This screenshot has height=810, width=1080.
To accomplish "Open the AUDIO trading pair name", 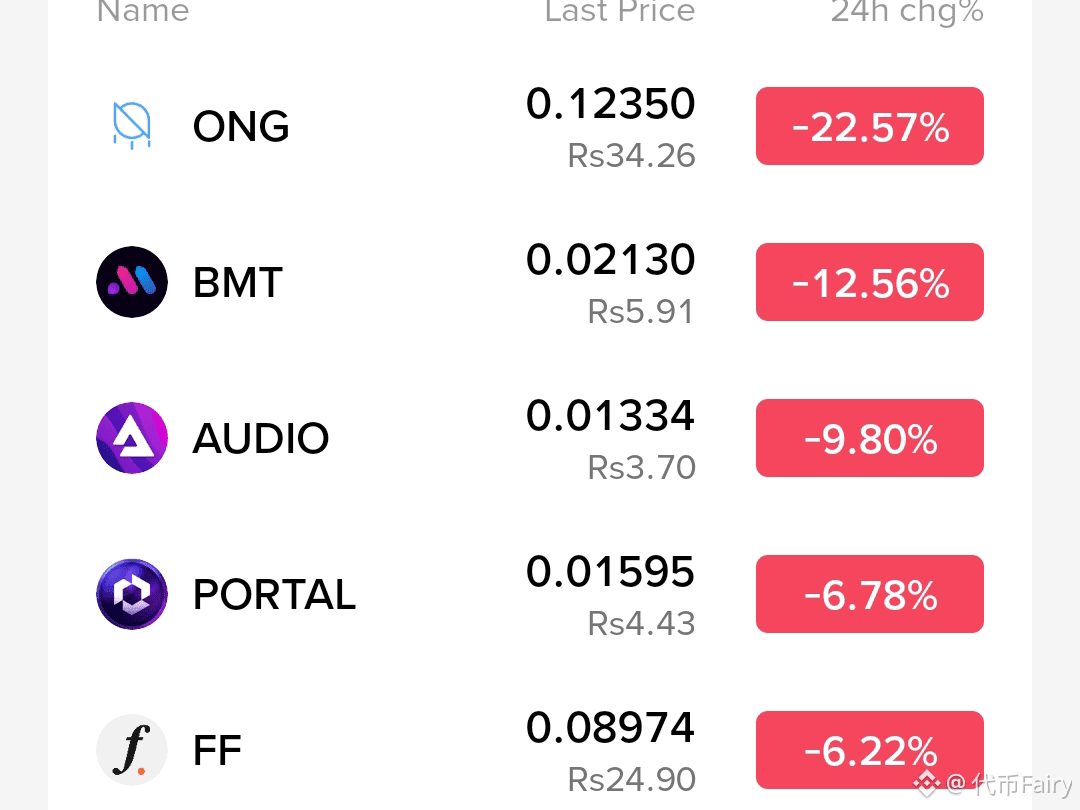I will pyautogui.click(x=261, y=438).
